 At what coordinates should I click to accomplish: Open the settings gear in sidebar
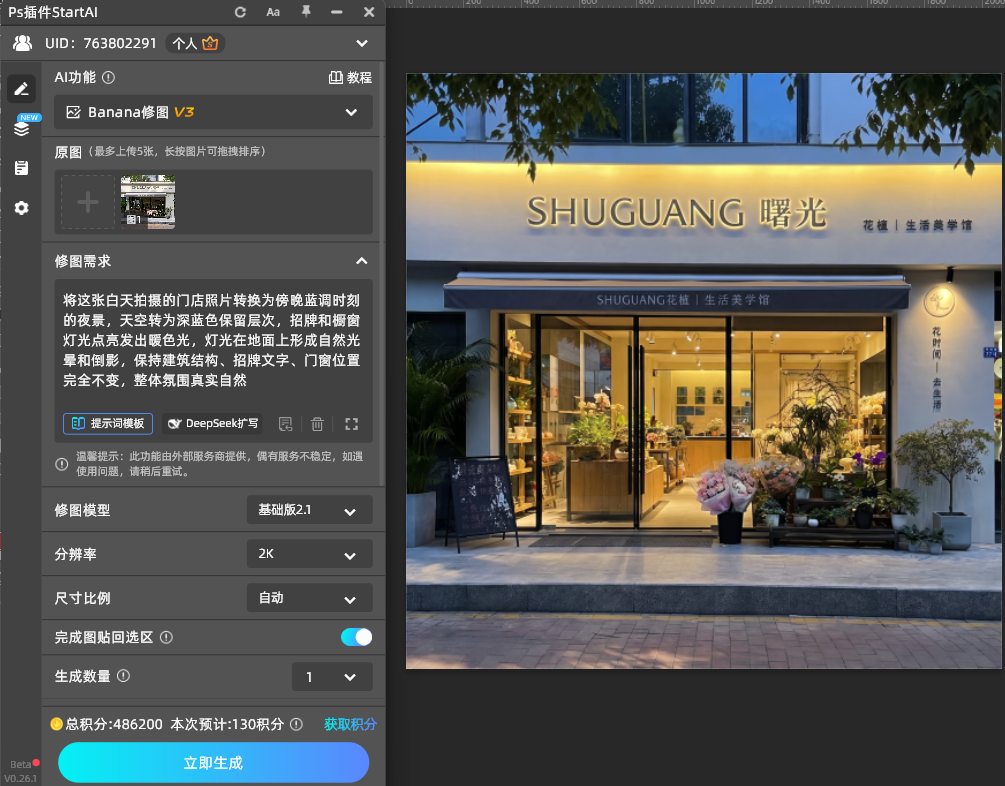[x=22, y=208]
